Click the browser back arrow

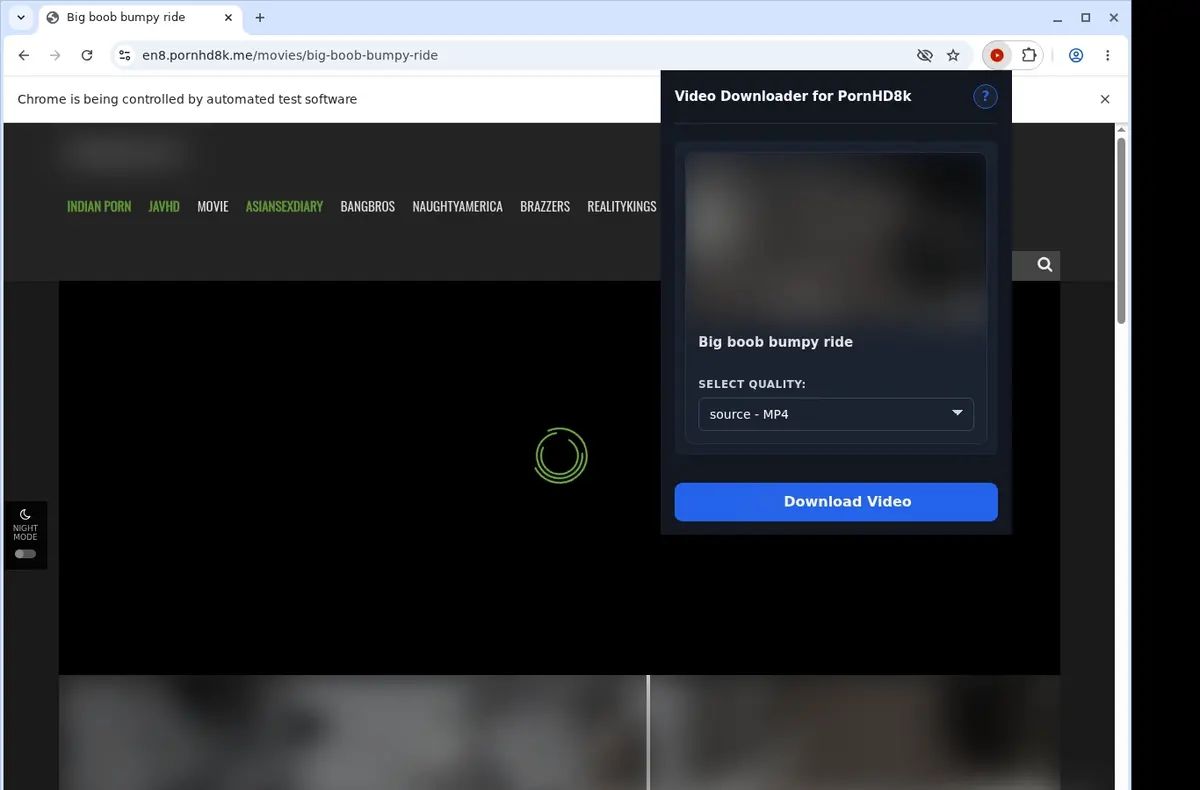tap(24, 56)
